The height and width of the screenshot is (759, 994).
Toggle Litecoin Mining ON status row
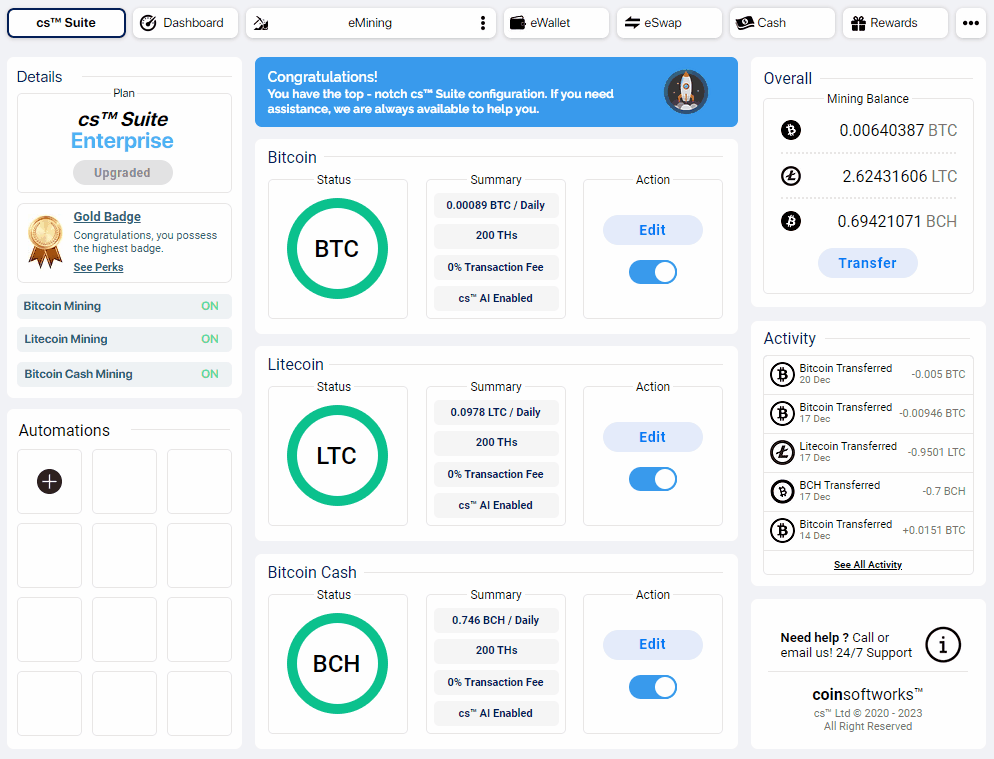pyautogui.click(x=124, y=339)
